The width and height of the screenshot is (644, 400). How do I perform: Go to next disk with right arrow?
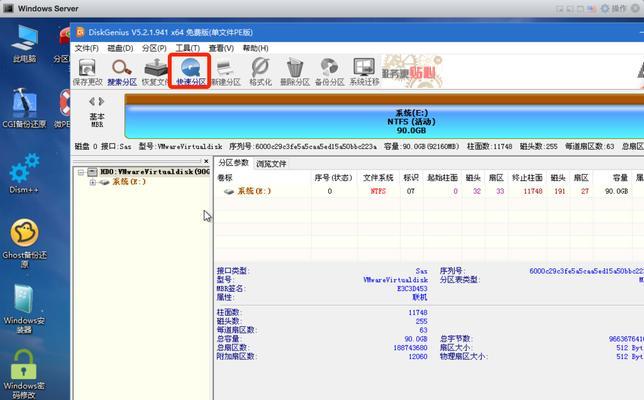click(x=101, y=101)
